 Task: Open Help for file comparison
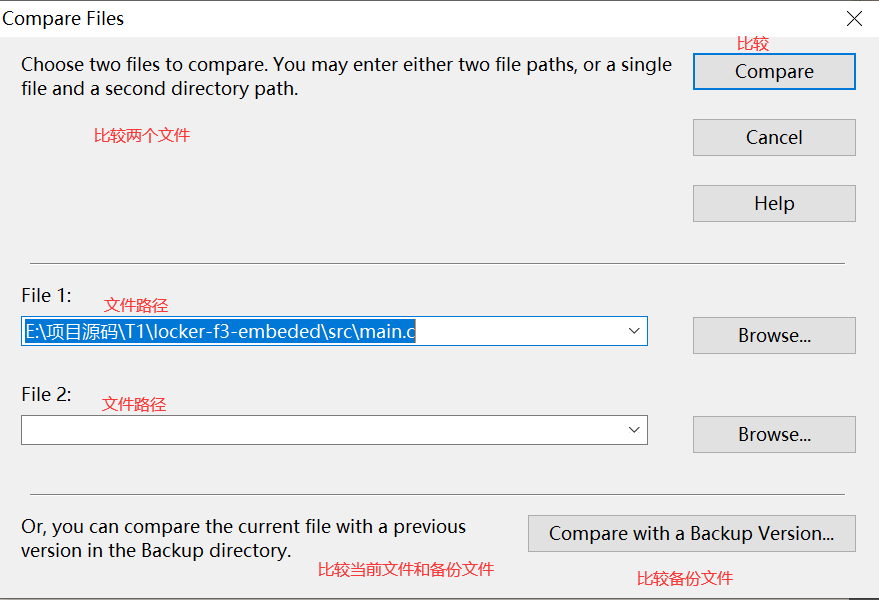(x=774, y=204)
